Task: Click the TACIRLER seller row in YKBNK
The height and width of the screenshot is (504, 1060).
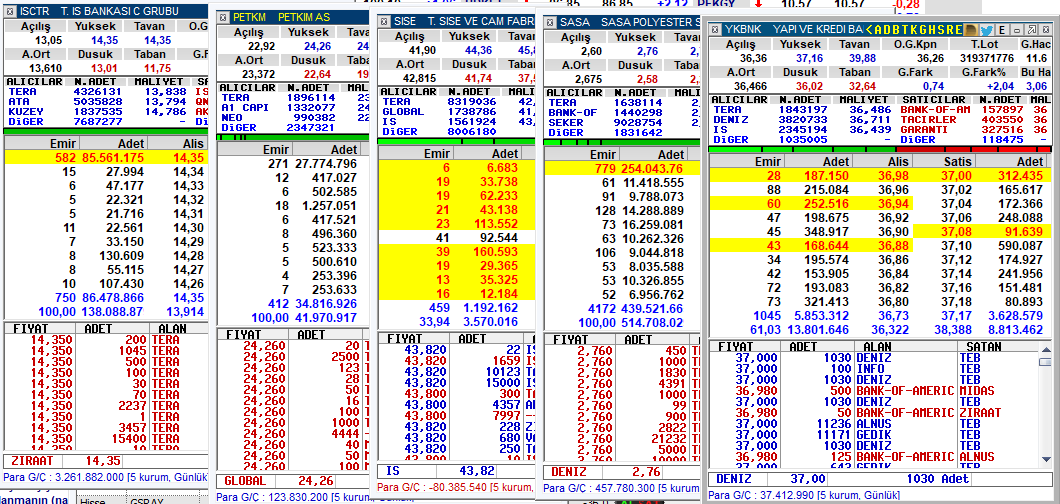Action: tap(975, 119)
